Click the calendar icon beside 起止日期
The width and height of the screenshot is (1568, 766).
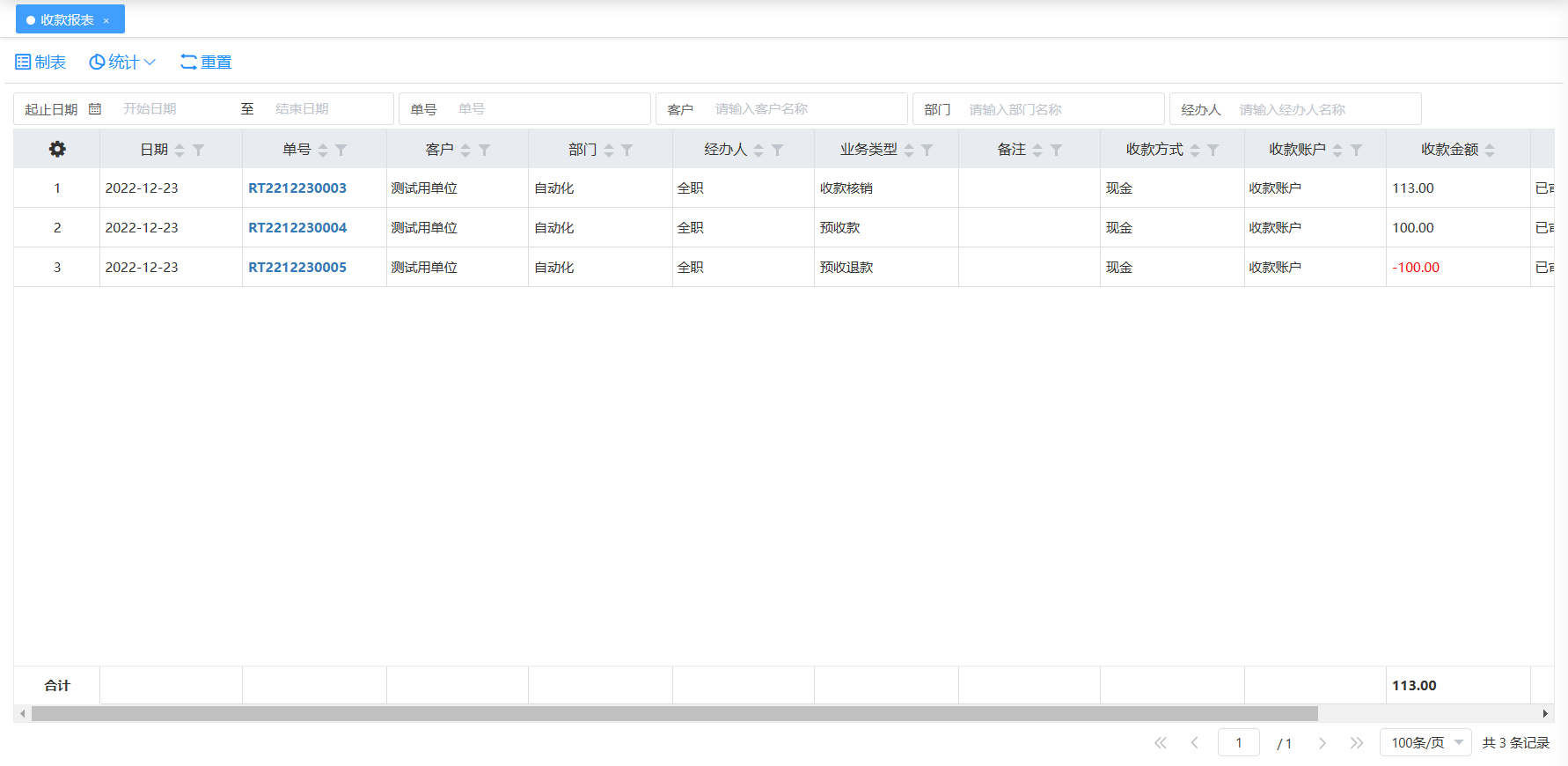click(x=95, y=109)
